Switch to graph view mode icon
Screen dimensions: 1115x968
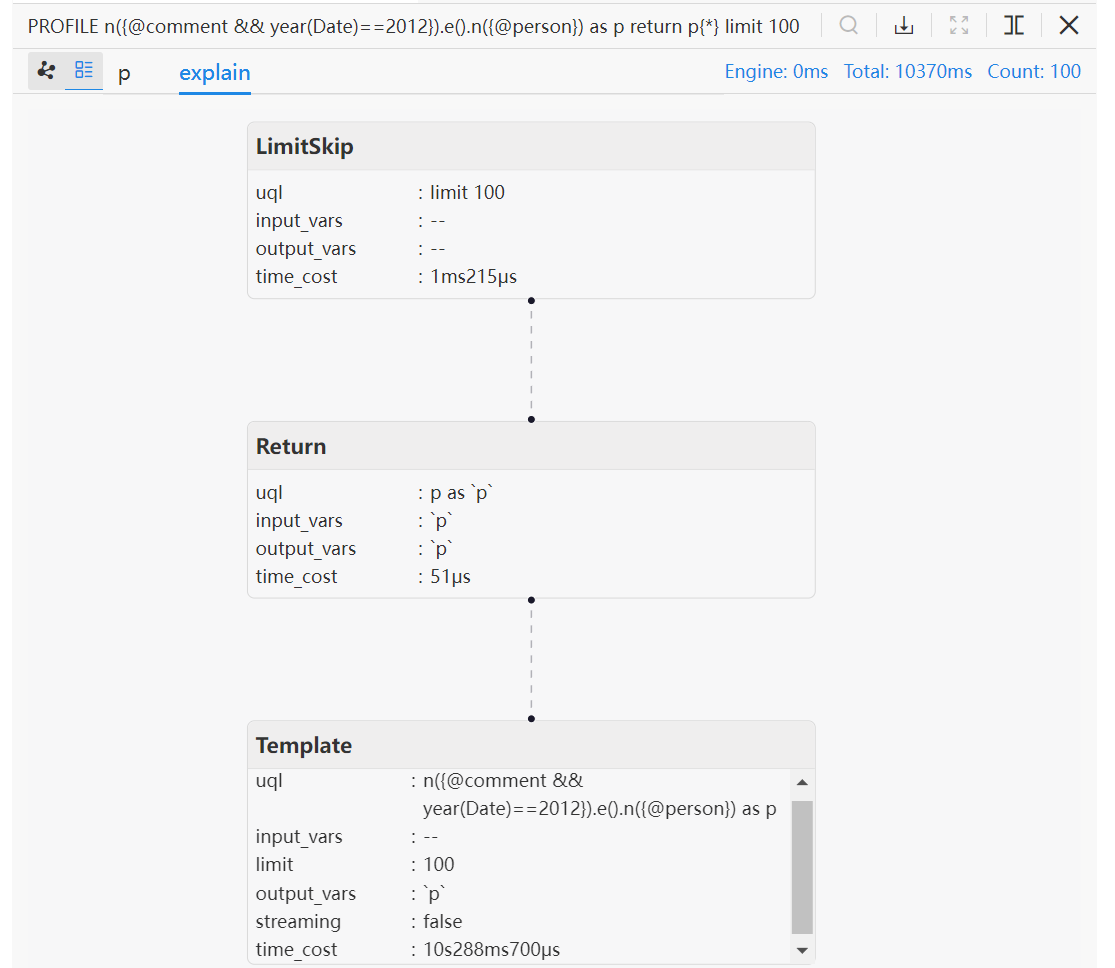[46, 71]
